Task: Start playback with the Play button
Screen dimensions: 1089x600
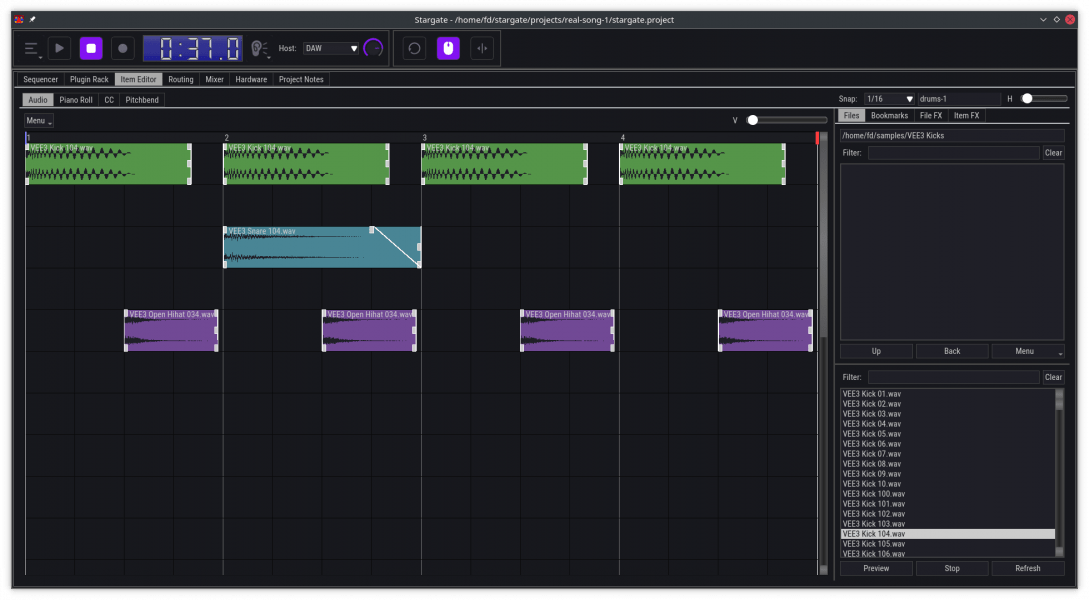Action: coord(60,48)
